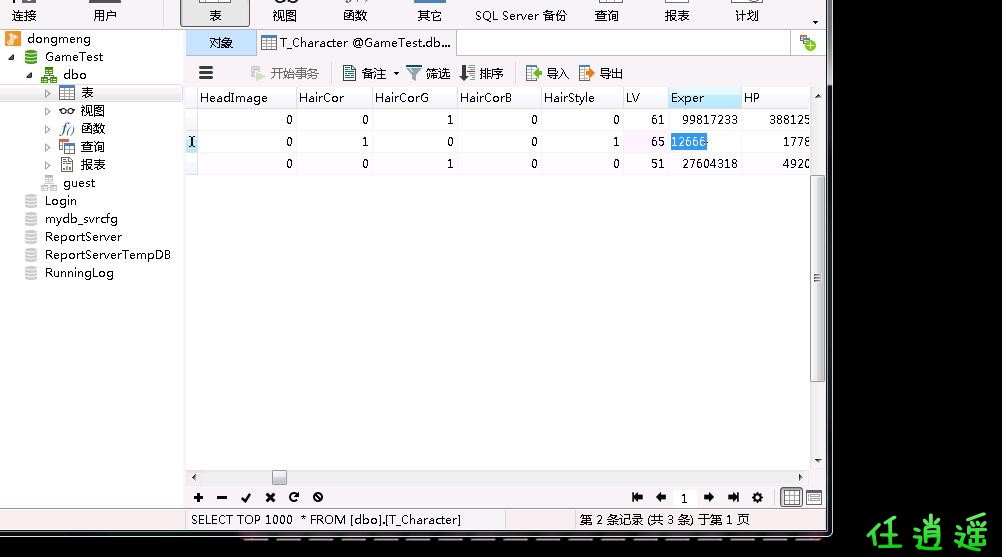
Task: Discard changes with the X button
Action: (x=270, y=497)
